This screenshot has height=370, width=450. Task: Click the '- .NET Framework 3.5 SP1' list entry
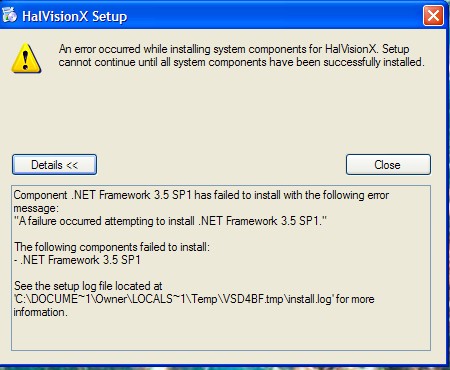pos(77,260)
